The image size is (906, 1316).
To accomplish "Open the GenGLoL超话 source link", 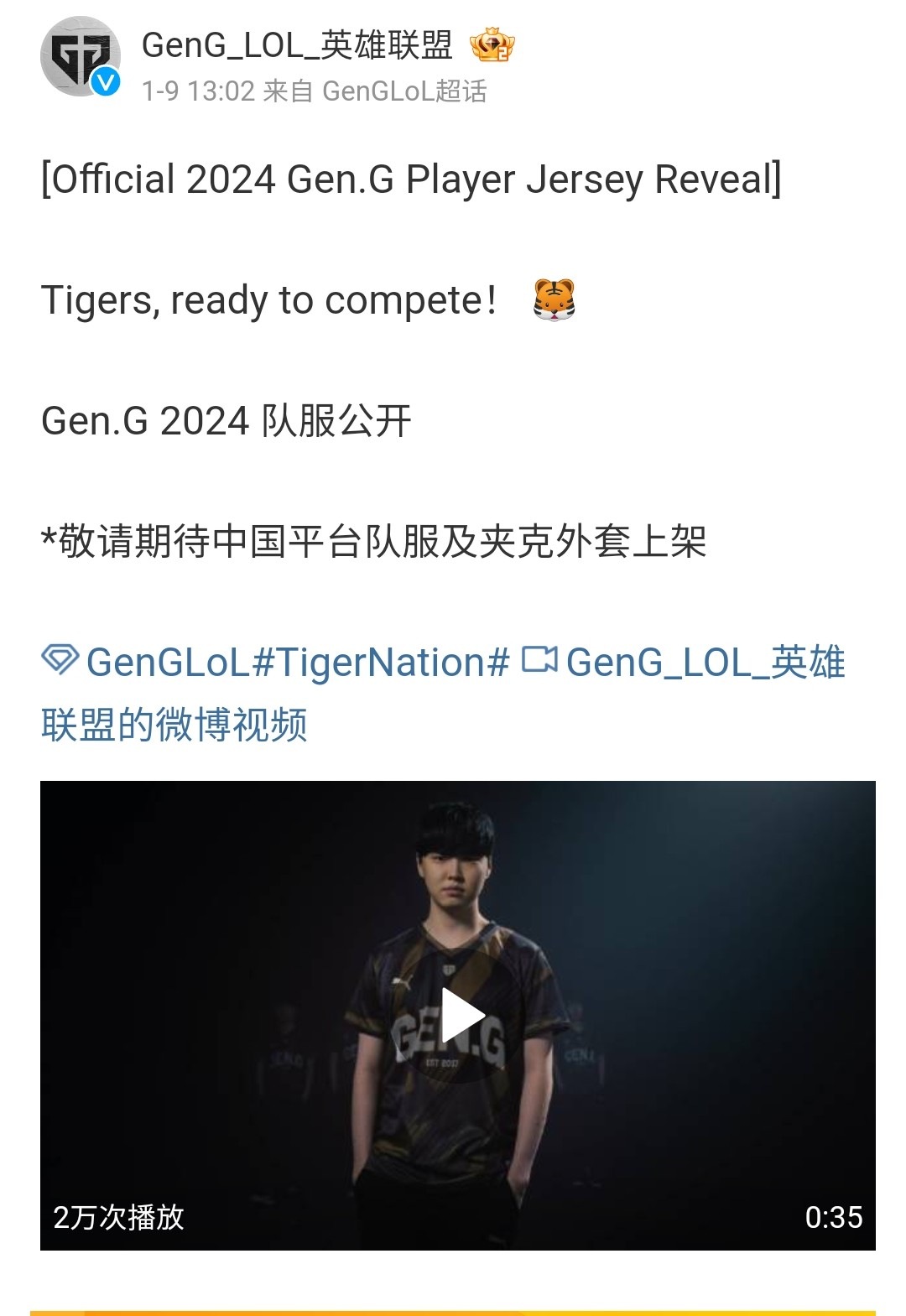I will [x=404, y=91].
